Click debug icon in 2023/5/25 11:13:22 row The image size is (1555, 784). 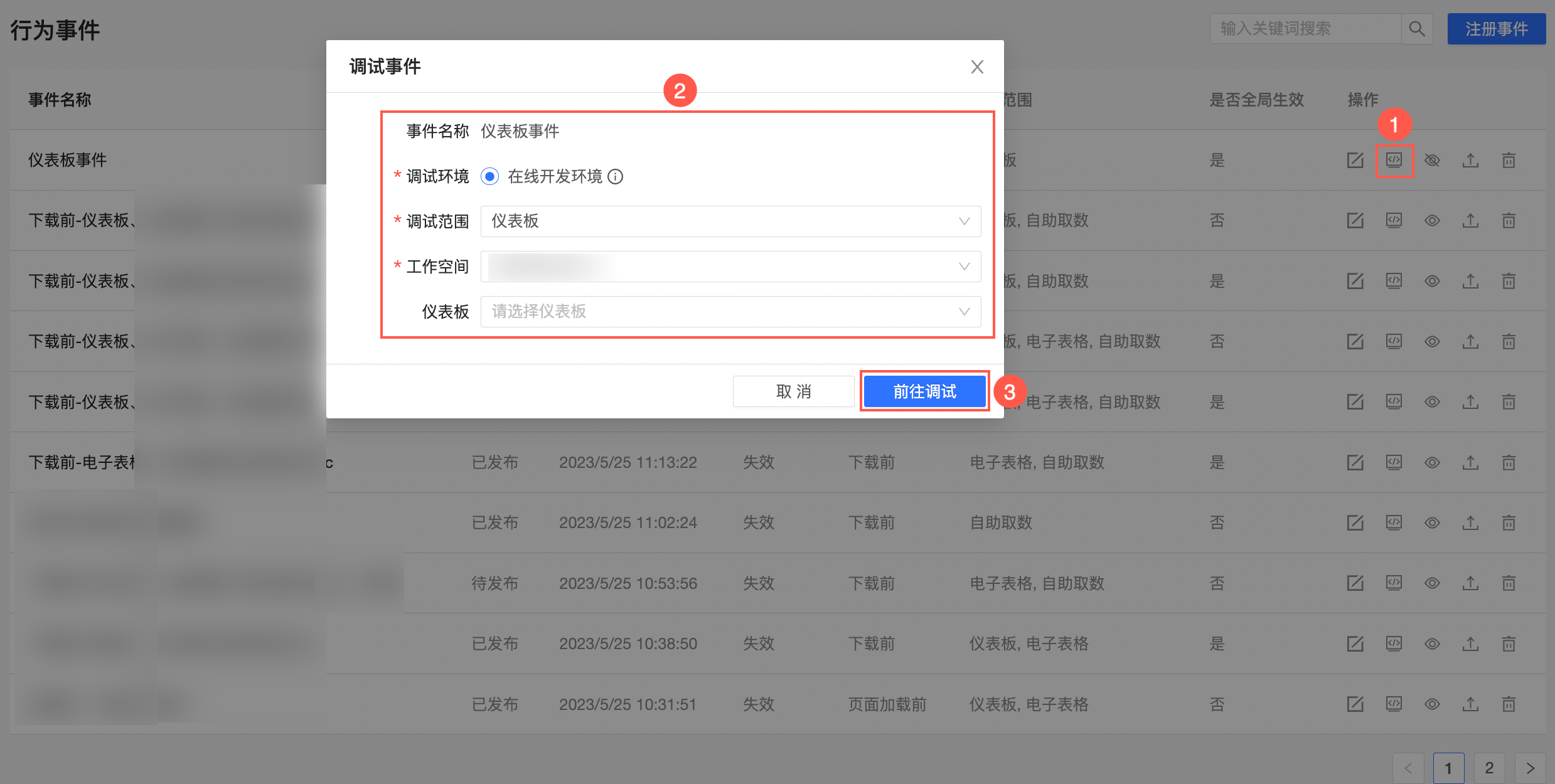pyautogui.click(x=1394, y=463)
